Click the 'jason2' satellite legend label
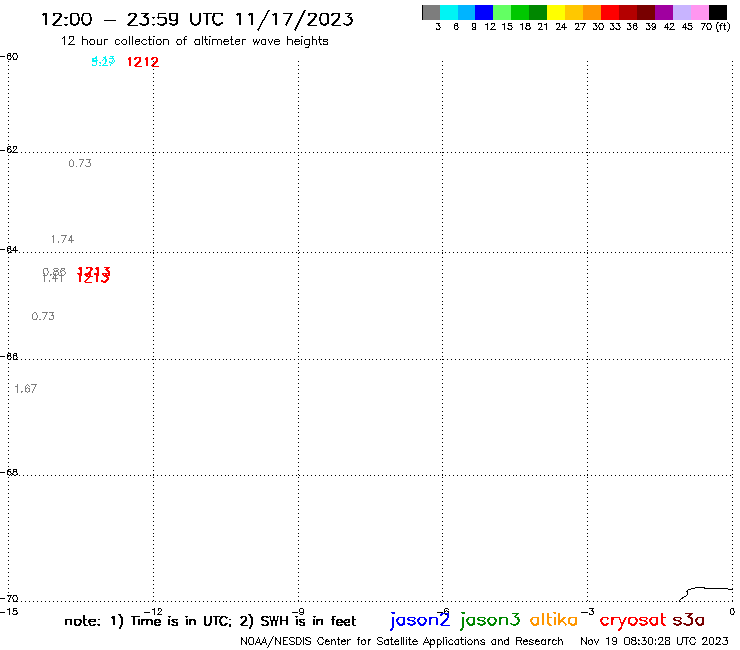Viewport: 740px width, 650px height. (420, 620)
